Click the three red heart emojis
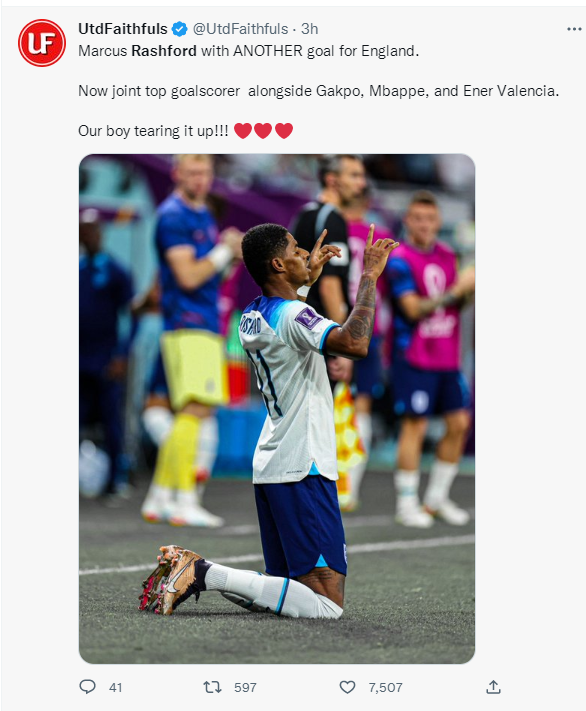This screenshot has height=711, width=586. pyautogui.click(x=264, y=131)
